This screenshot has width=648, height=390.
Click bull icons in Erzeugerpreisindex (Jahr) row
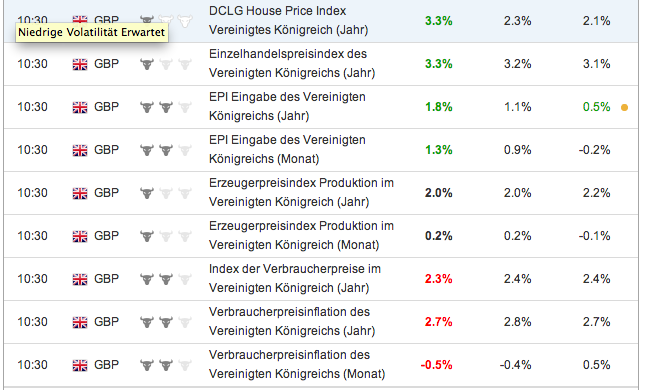pyautogui.click(x=166, y=193)
